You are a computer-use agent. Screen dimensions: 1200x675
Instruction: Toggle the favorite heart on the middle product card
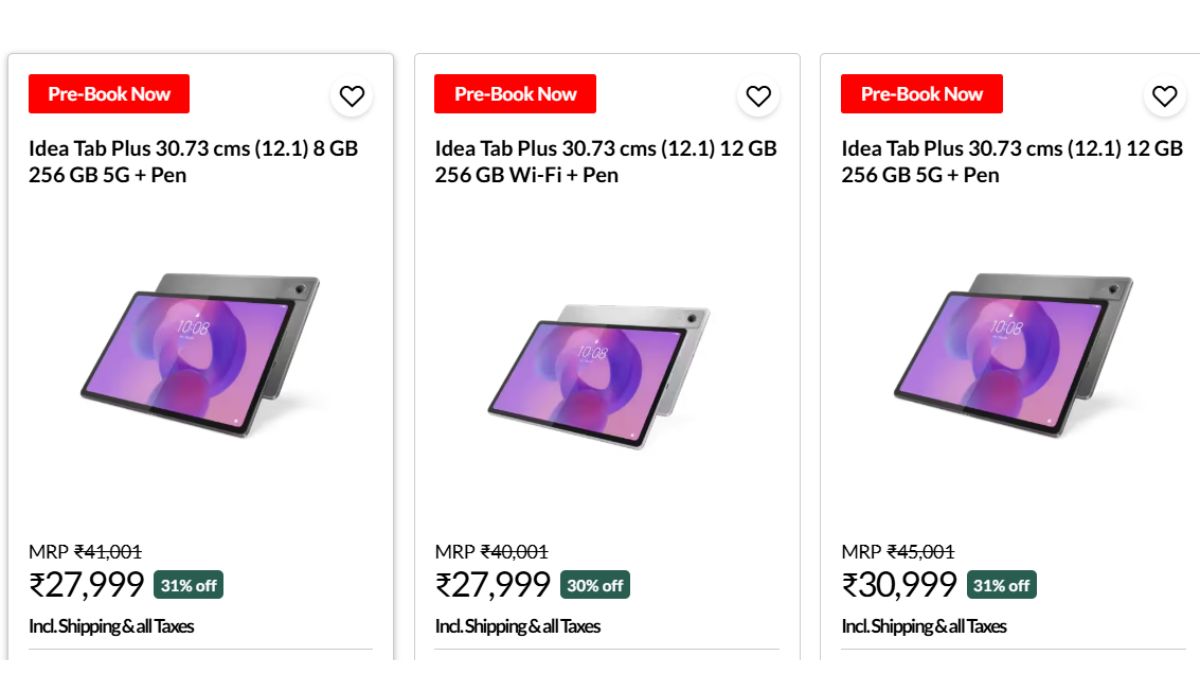pos(759,96)
